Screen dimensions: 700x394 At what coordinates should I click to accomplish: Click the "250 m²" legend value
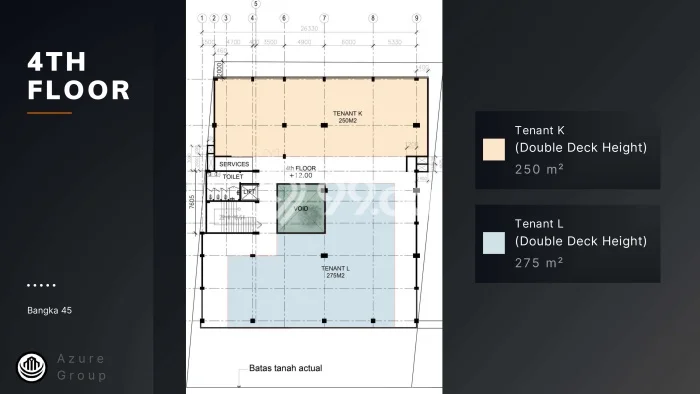(539, 170)
